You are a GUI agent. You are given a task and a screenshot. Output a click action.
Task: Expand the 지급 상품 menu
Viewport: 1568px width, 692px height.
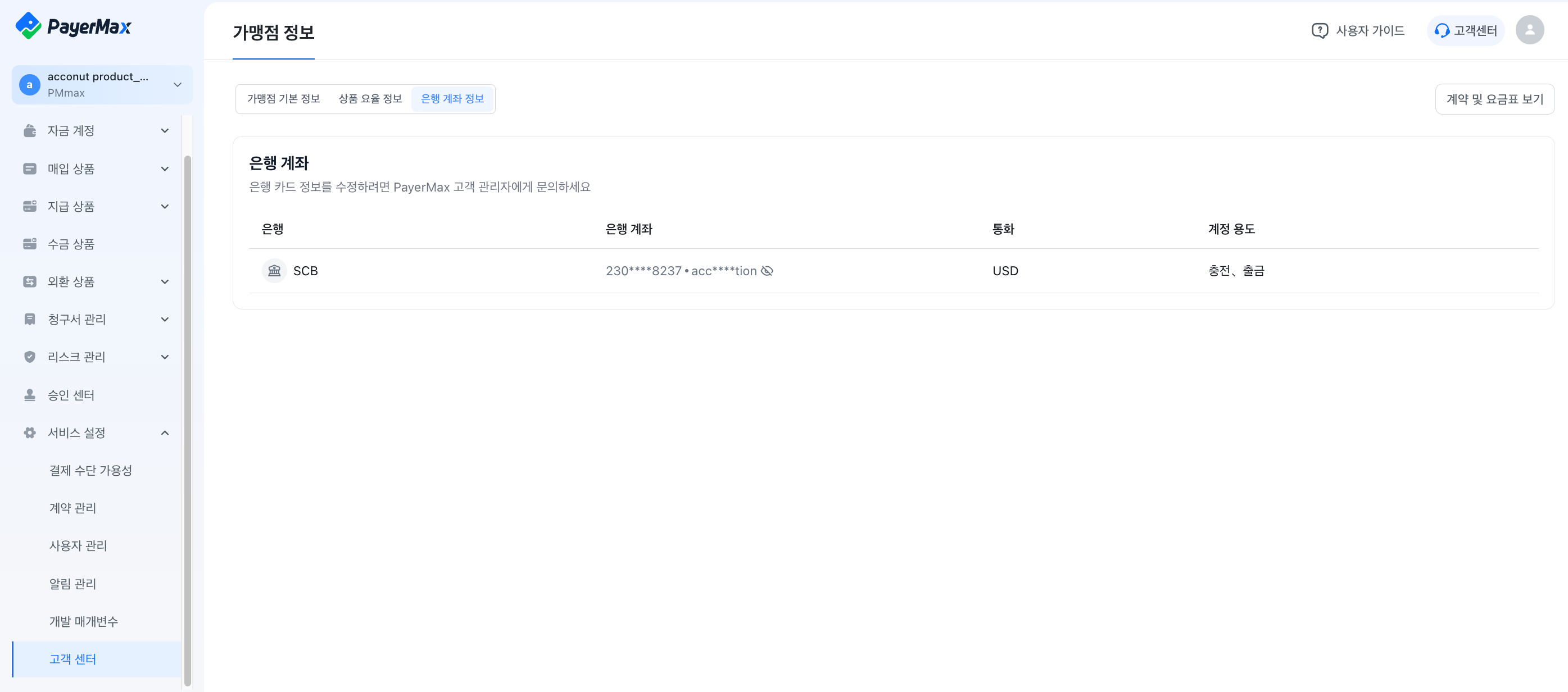coord(164,206)
